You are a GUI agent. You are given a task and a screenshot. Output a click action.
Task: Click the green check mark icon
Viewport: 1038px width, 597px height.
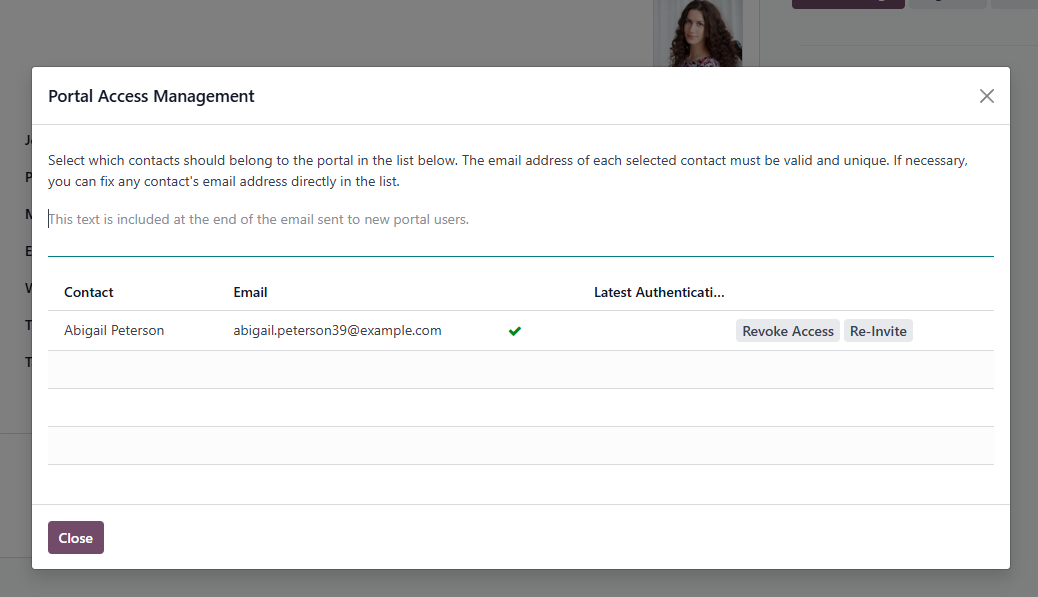tap(515, 331)
